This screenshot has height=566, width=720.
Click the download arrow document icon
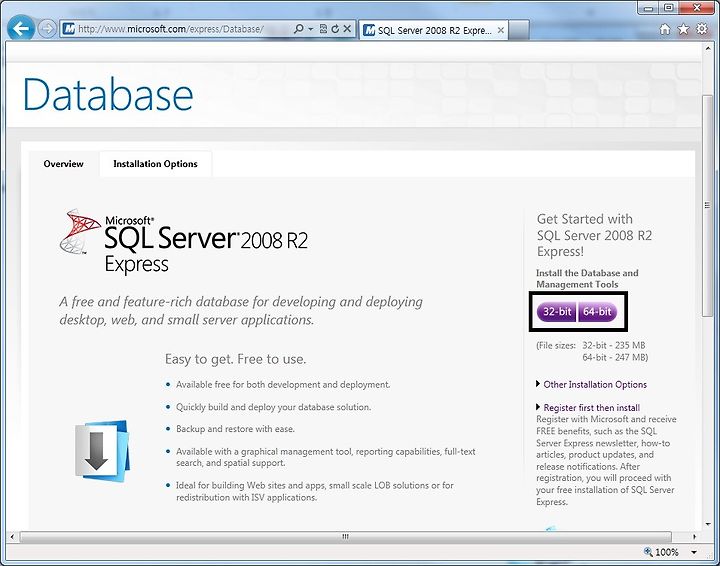[x=102, y=451]
